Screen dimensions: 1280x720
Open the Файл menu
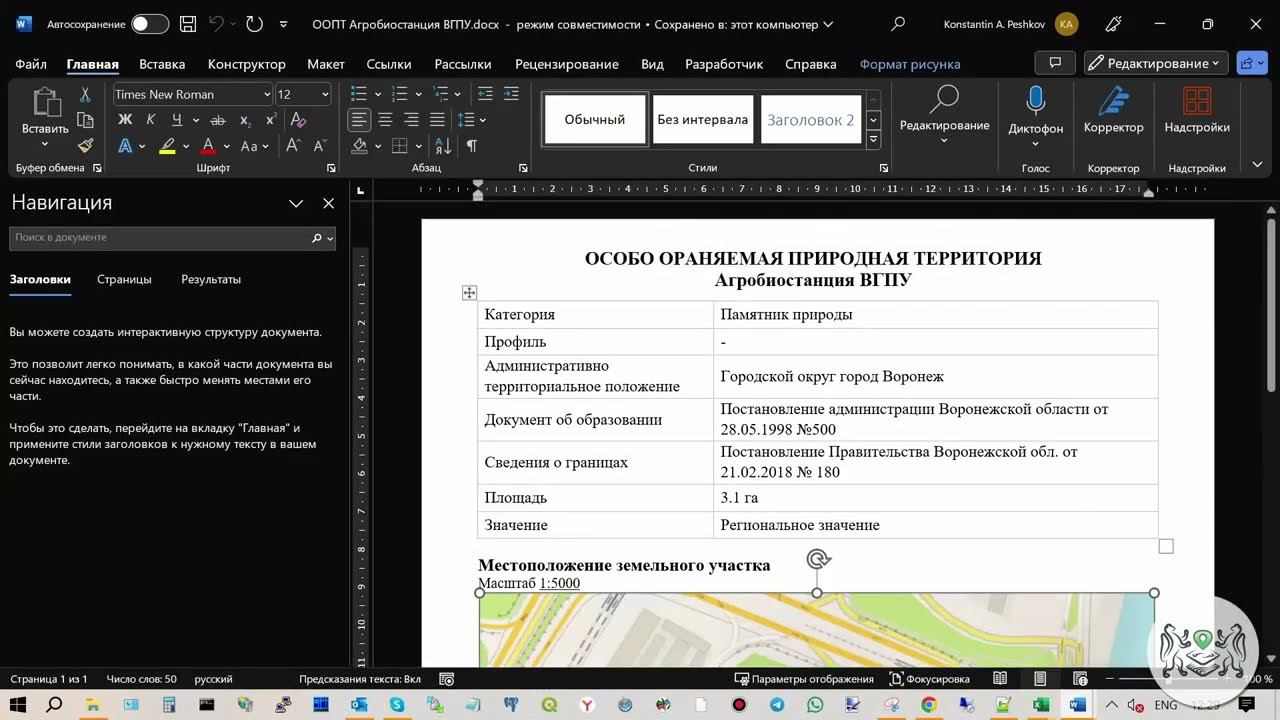click(31, 64)
